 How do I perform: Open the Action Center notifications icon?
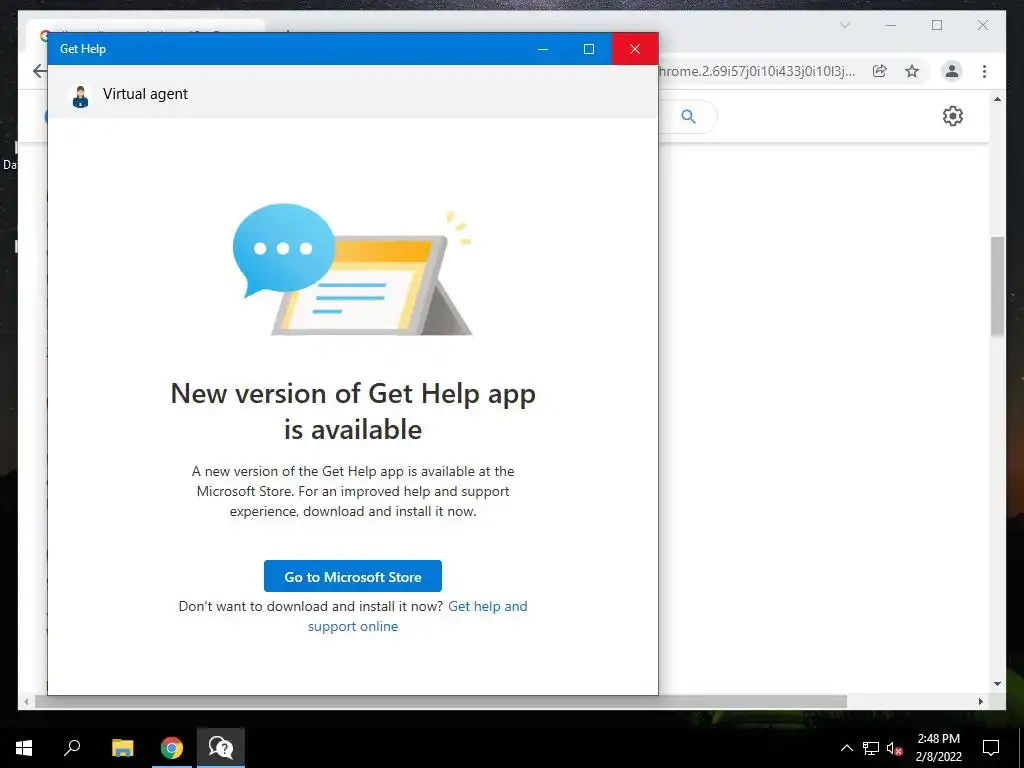pos(991,748)
